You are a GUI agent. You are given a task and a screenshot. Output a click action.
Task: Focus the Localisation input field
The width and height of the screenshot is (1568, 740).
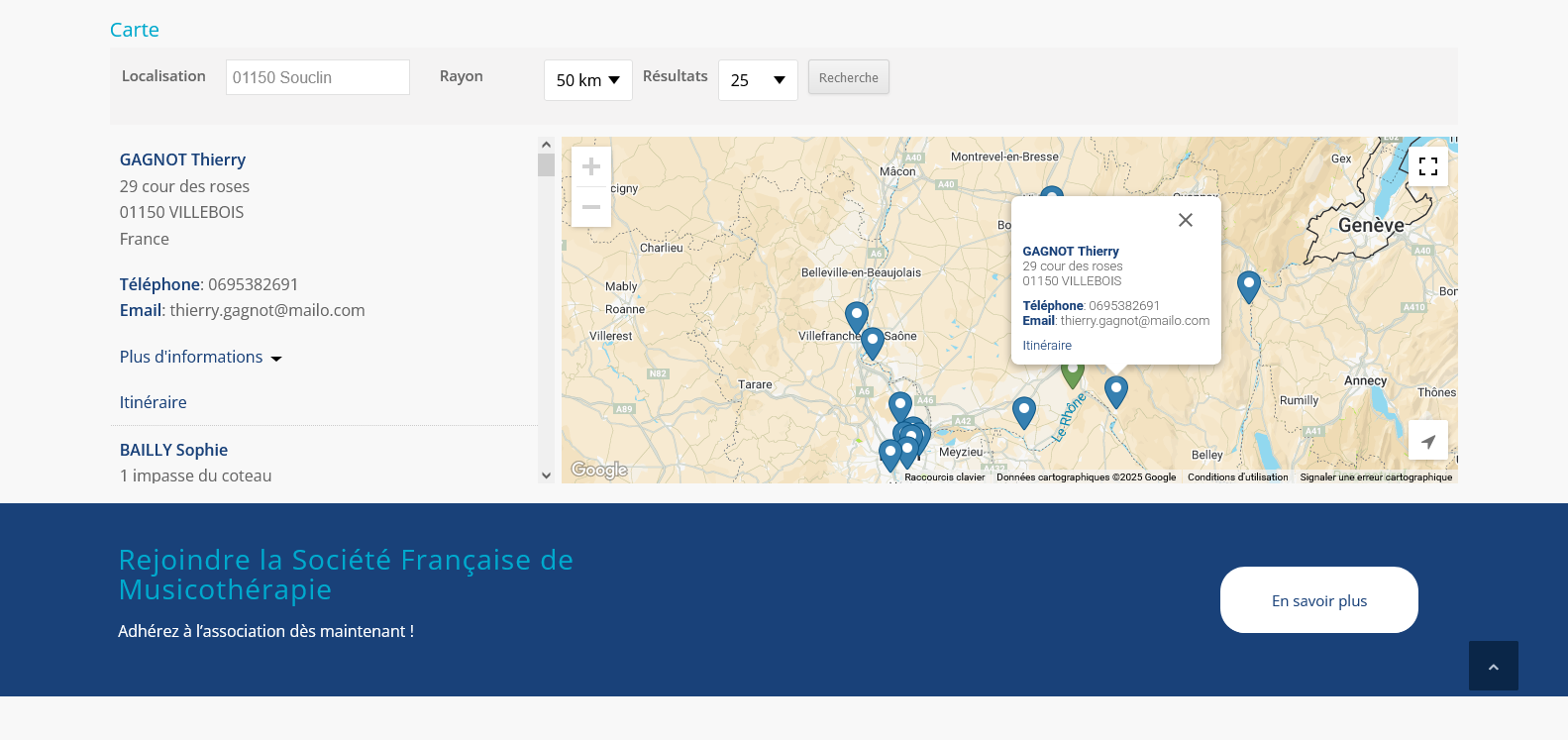pyautogui.click(x=318, y=77)
